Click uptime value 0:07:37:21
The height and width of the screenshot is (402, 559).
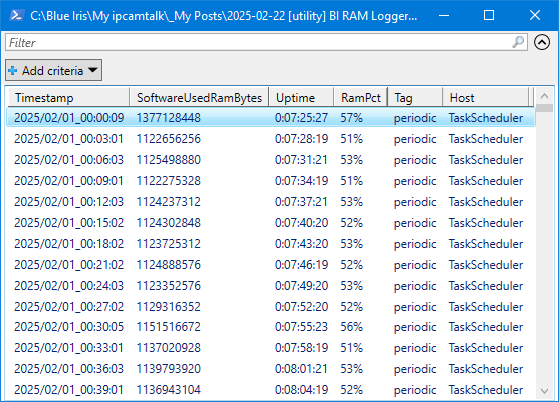301,202
